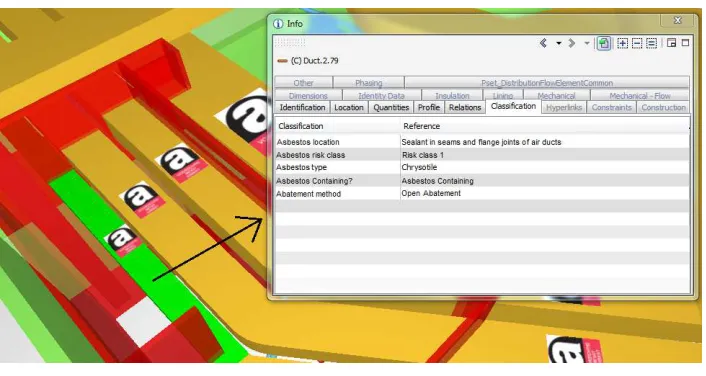This screenshot has width=706, height=376.
Task: Select the Quantities tab
Action: [x=391, y=107]
